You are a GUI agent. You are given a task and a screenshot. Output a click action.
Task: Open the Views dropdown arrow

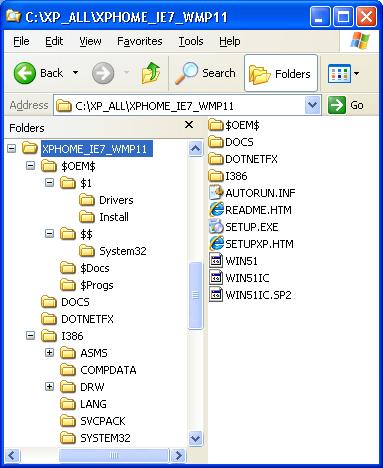[356, 73]
